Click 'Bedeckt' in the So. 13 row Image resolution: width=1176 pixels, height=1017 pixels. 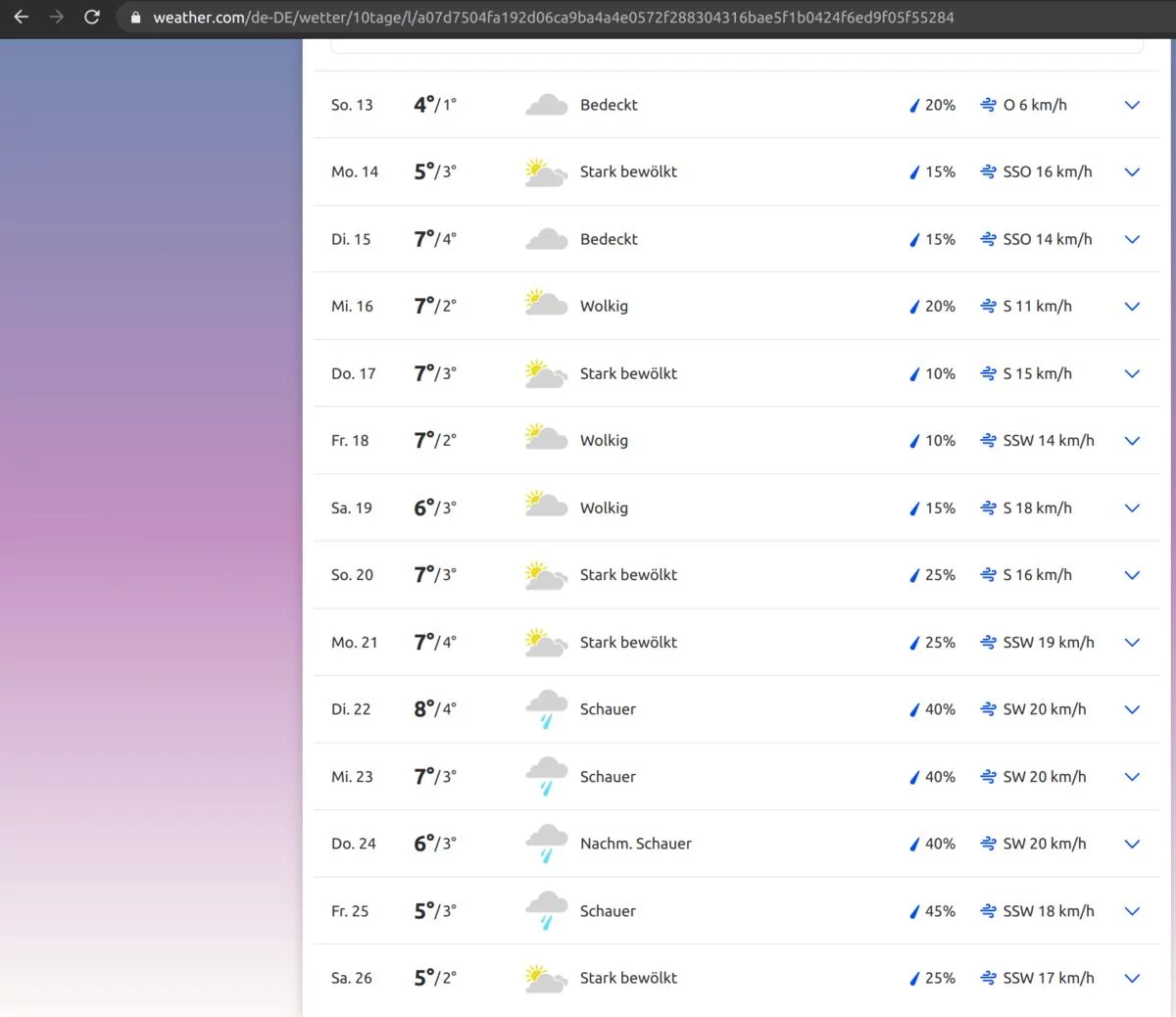[609, 105]
